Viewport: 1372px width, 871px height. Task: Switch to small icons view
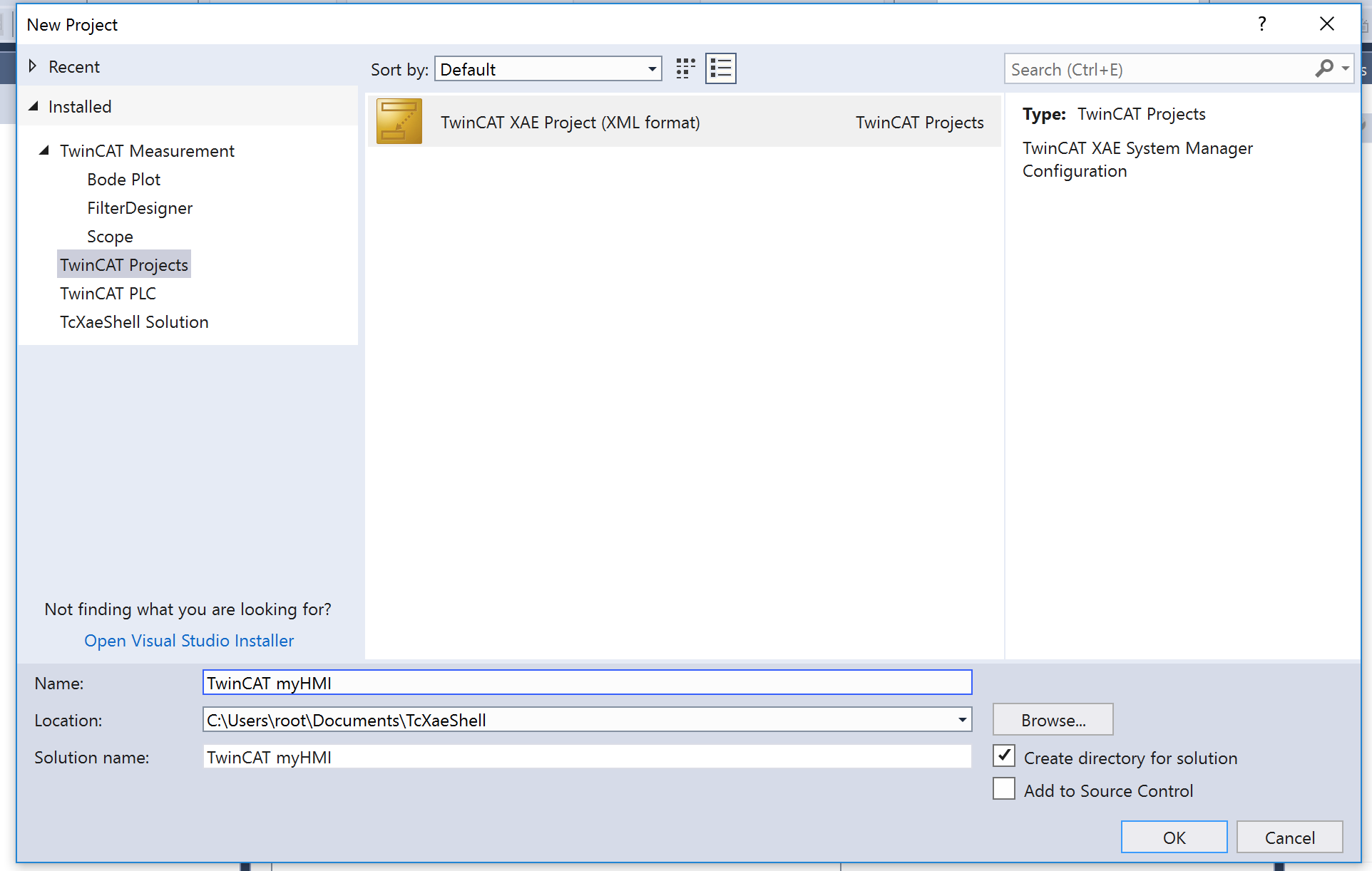tap(685, 69)
